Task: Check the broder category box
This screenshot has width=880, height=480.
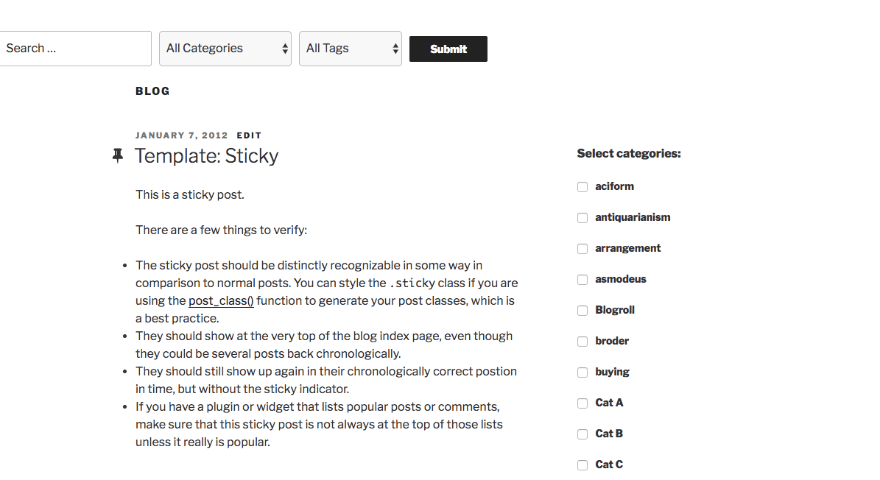Action: click(582, 342)
